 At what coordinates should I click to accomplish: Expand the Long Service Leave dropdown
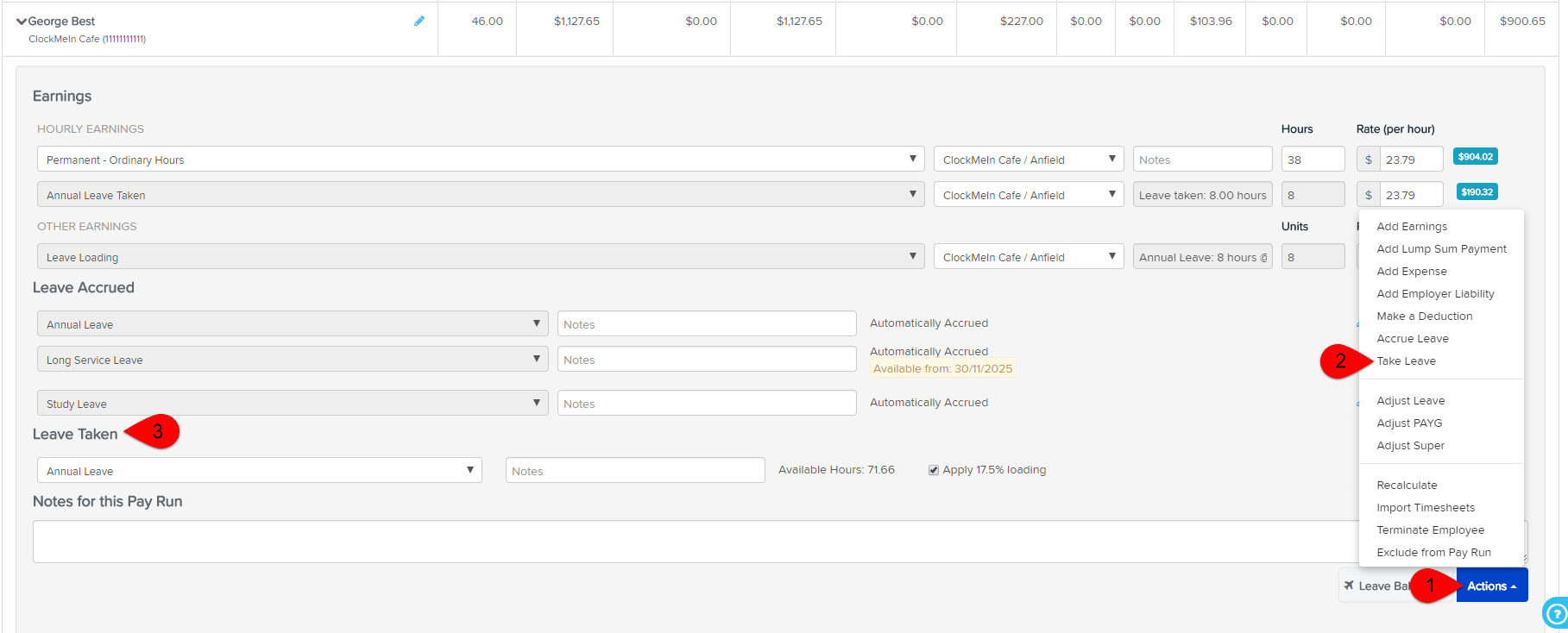pyautogui.click(x=292, y=360)
